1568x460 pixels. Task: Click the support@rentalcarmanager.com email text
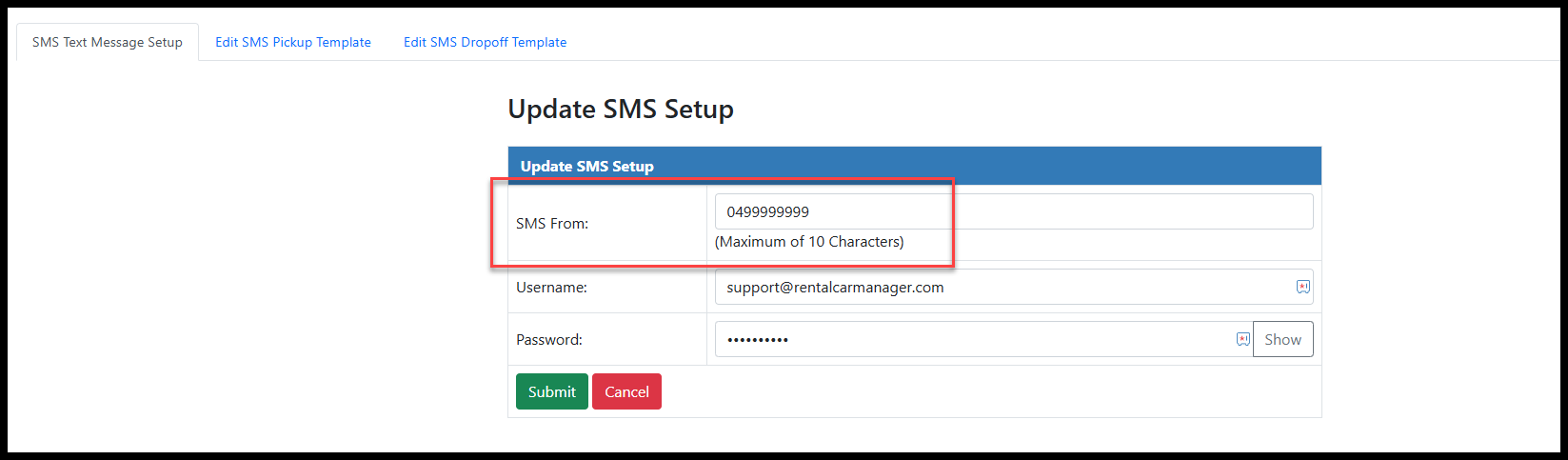(835, 287)
